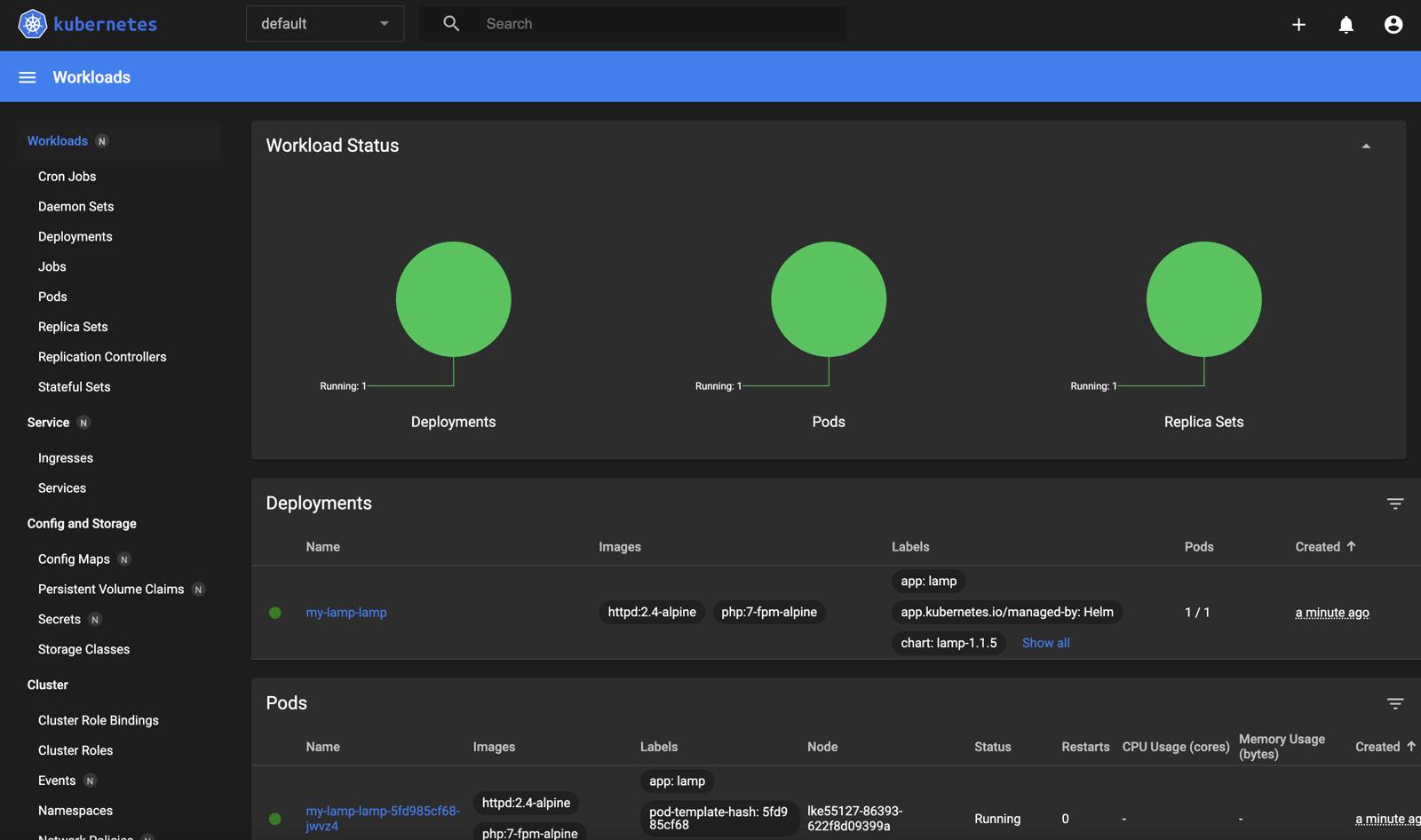Collapse the Workload Status panel
This screenshot has height=840, width=1421.
[x=1366, y=147]
